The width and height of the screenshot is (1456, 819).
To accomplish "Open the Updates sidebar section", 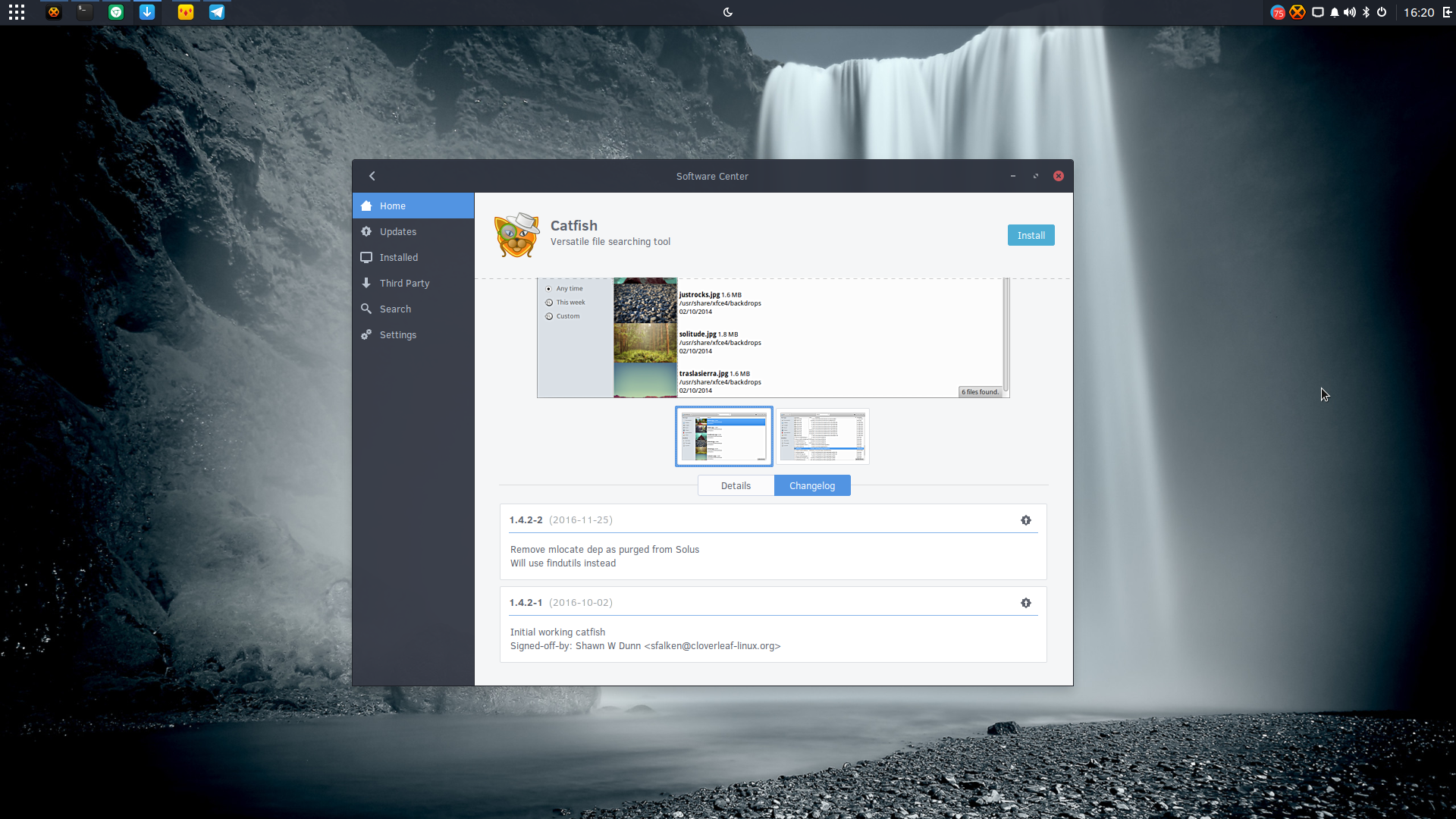I will tap(413, 231).
